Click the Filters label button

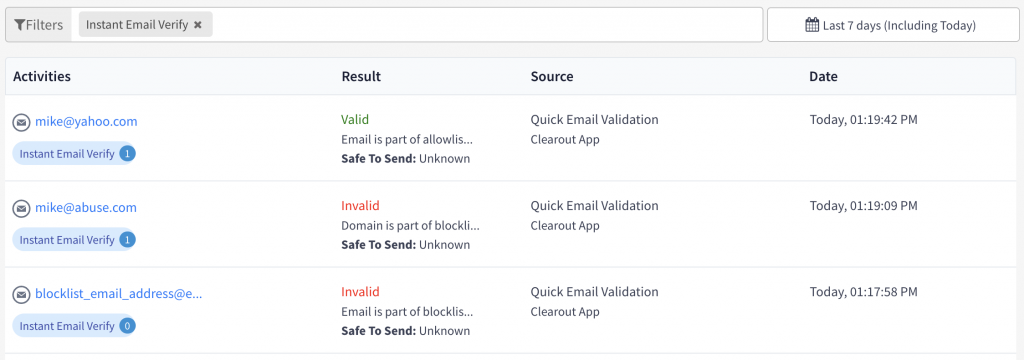pos(39,25)
